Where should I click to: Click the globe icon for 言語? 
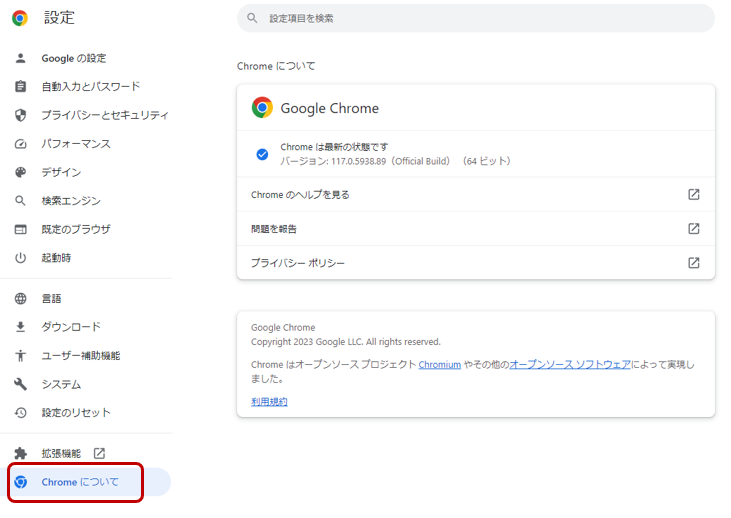(x=20, y=299)
